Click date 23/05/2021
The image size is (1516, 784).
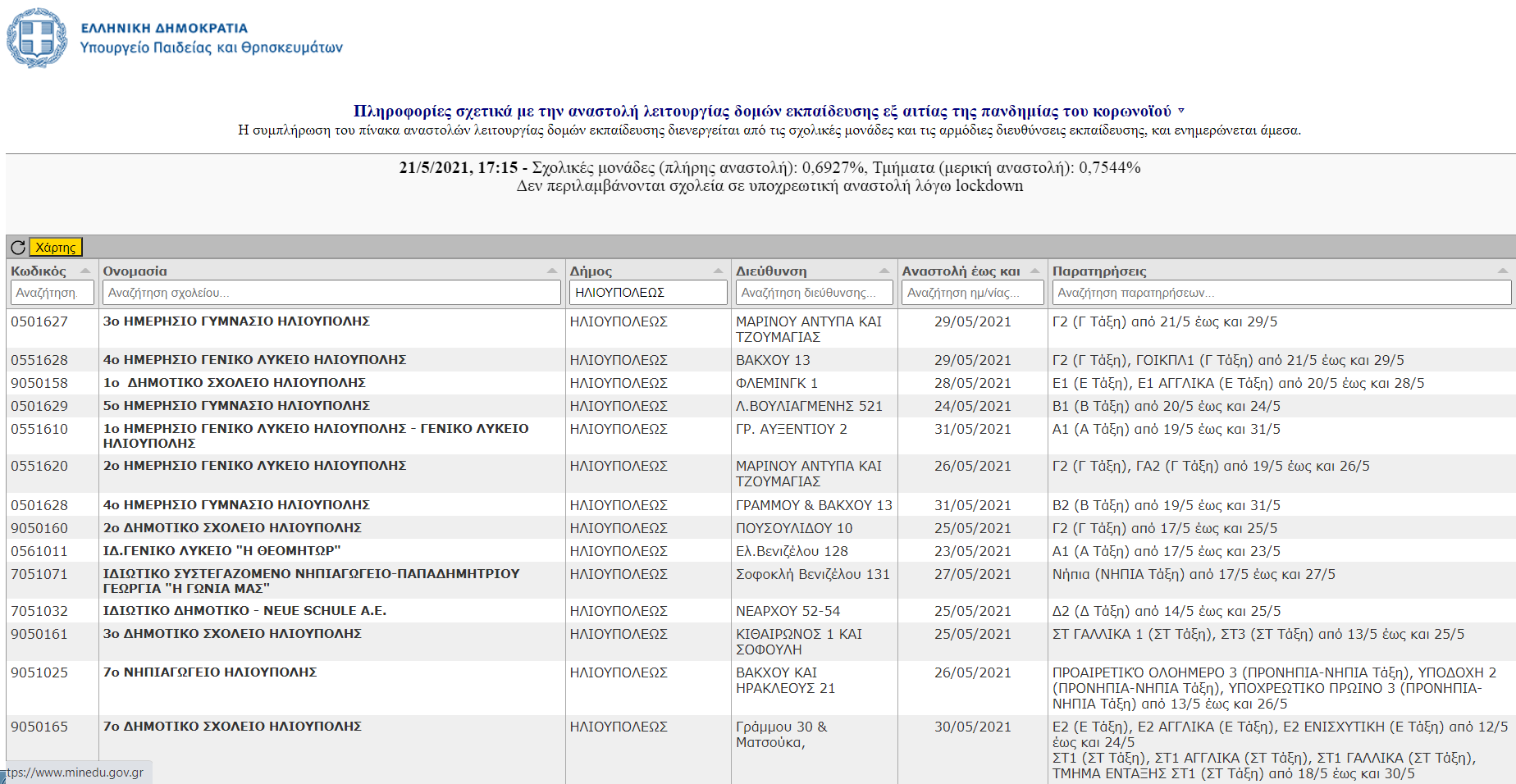(973, 551)
